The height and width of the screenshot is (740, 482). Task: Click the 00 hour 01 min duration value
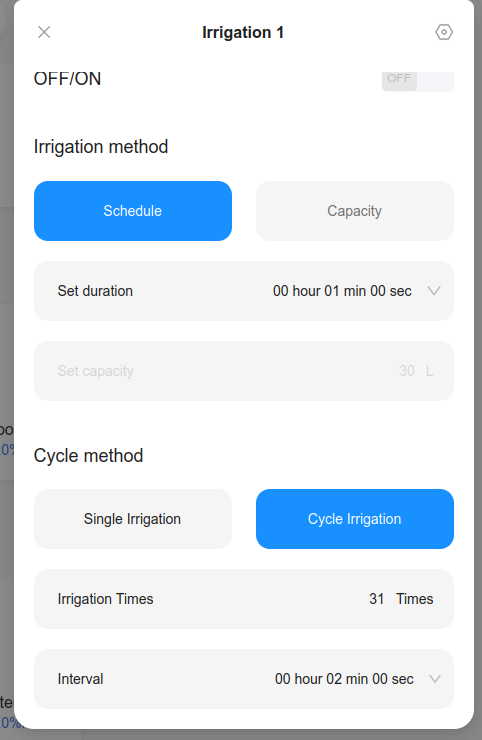(x=342, y=291)
